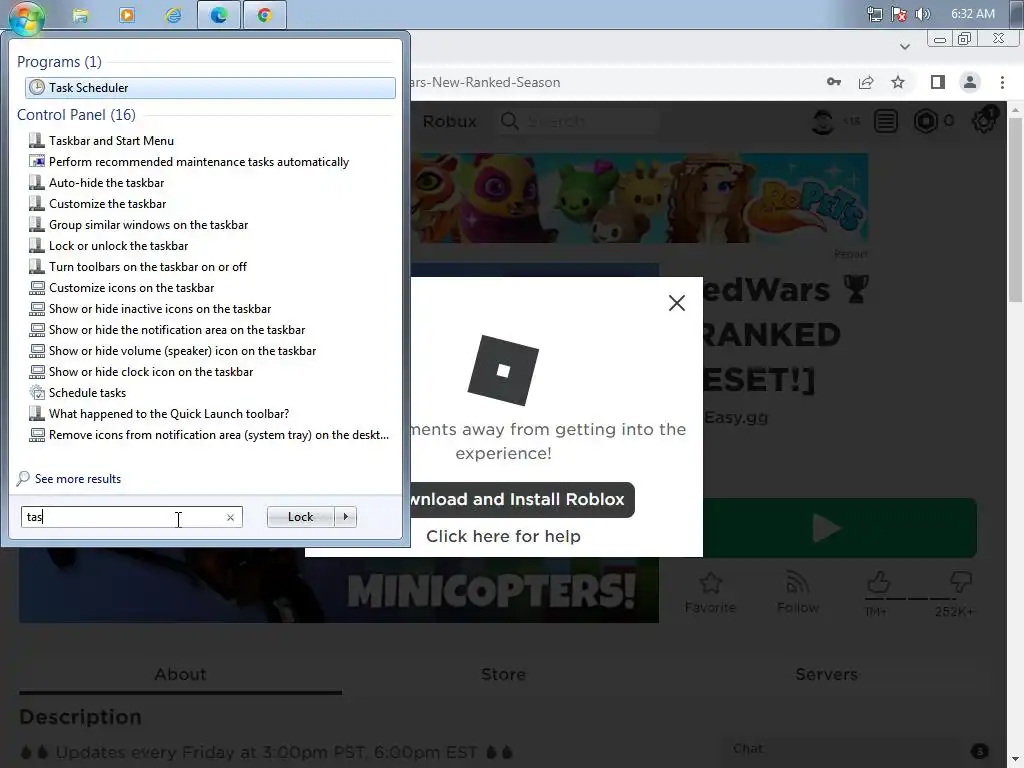The image size is (1024, 768).
Task: Click the Roblox Search field
Action: tap(578, 121)
